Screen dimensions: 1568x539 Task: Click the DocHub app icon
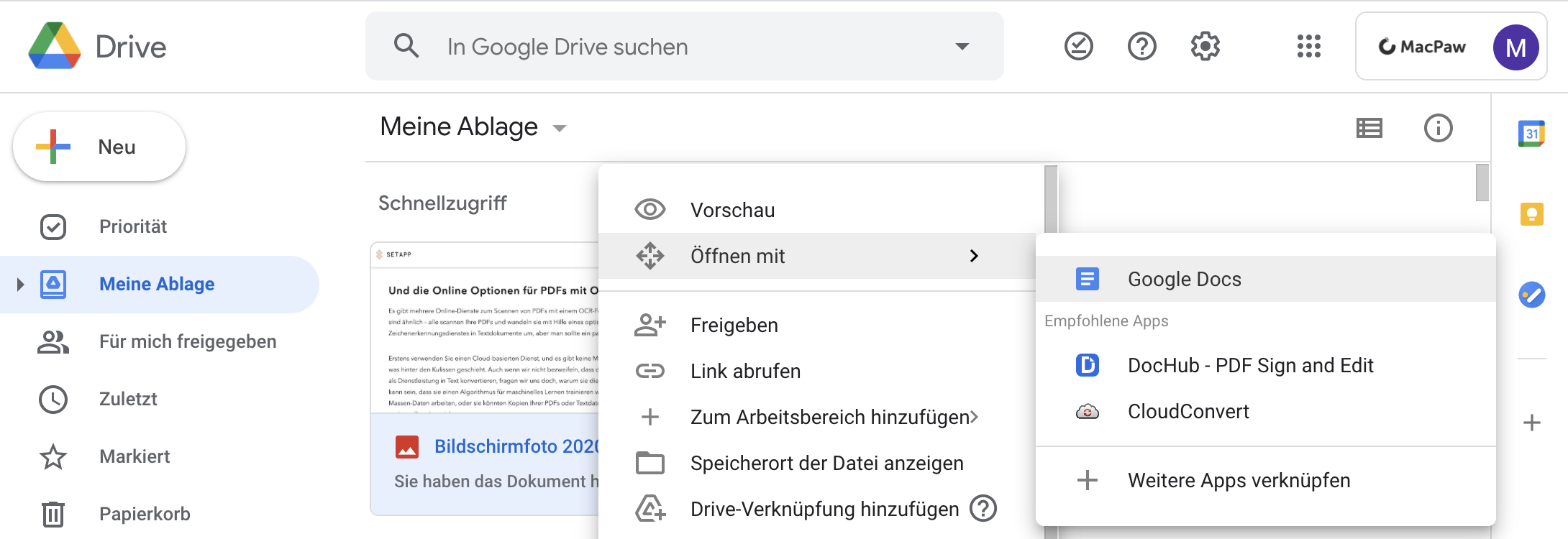click(x=1087, y=365)
